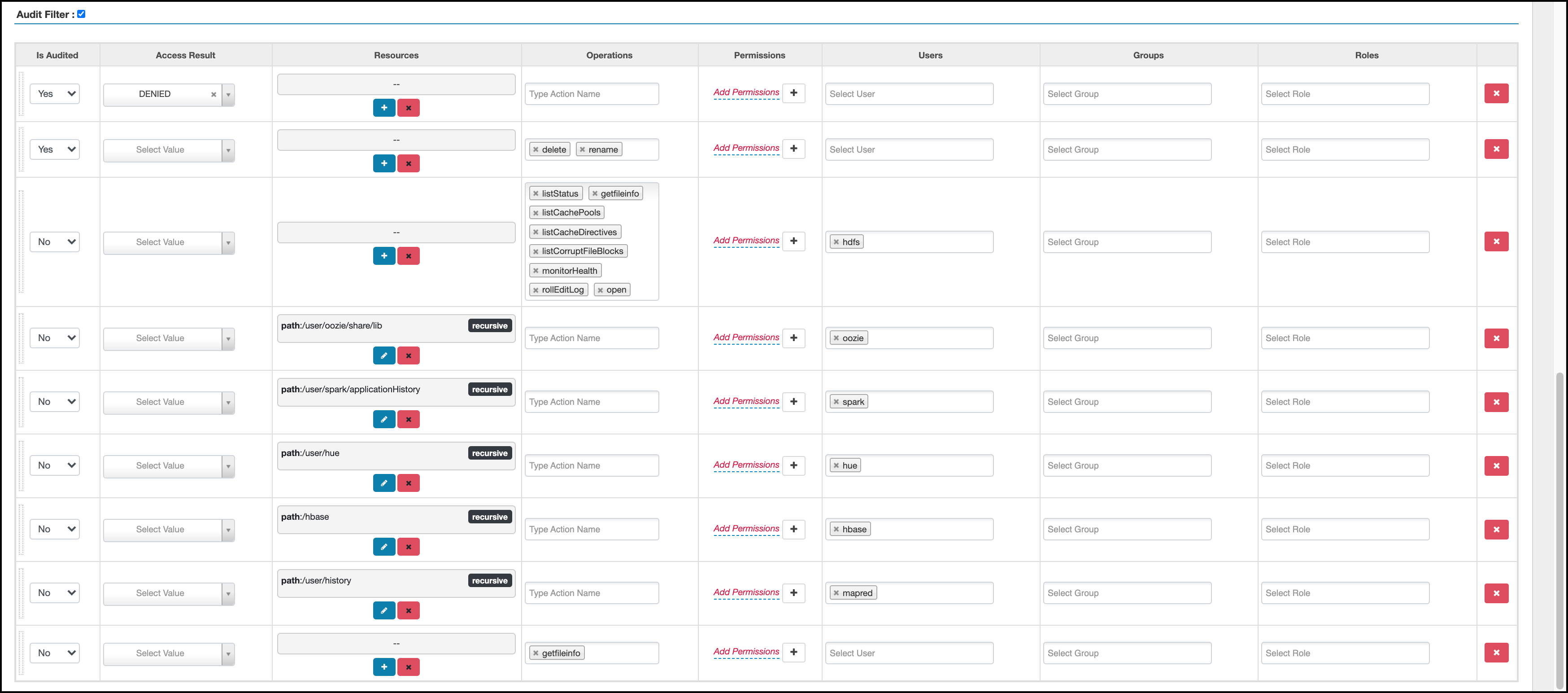Image resolution: width=1568 pixels, height=693 pixels.
Task: Click the plus button next to Add Permissions in hue row
Action: (x=793, y=465)
